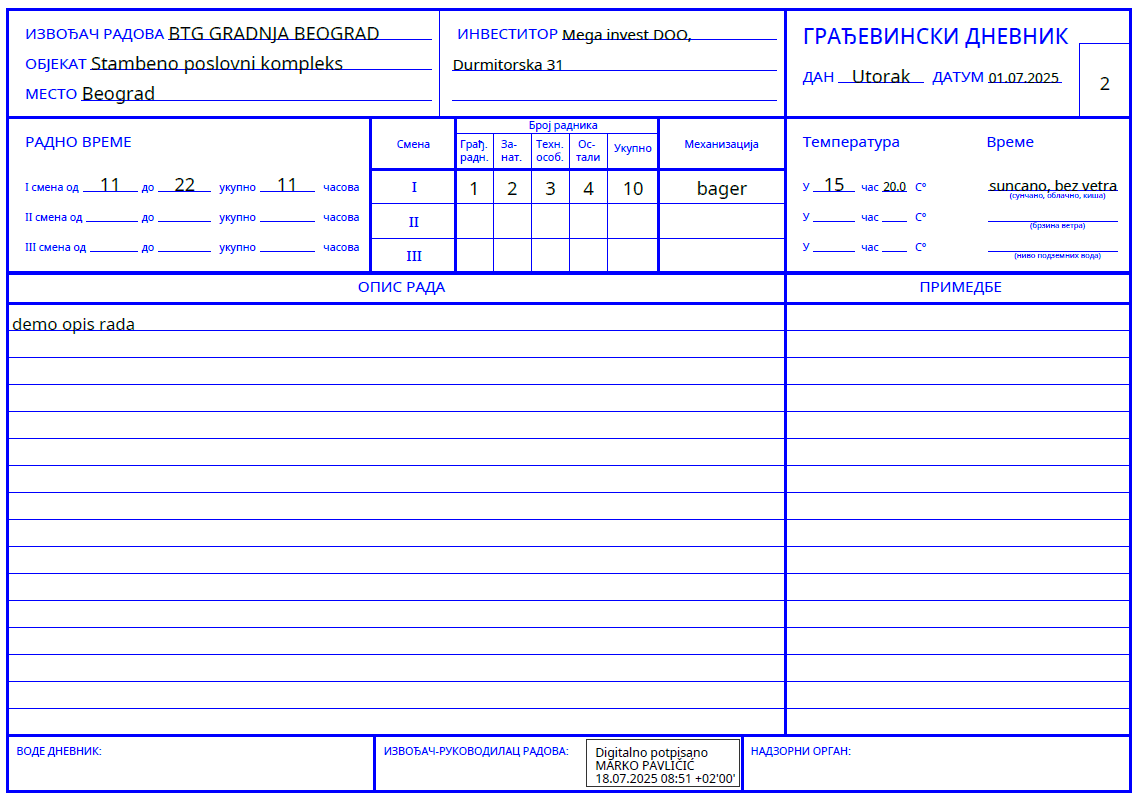Select the temperature value 20.0

[x=894, y=186]
